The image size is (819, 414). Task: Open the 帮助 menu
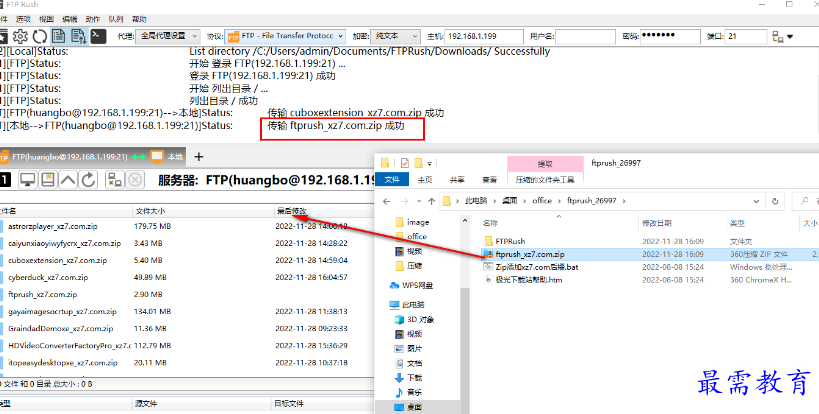coord(139,19)
